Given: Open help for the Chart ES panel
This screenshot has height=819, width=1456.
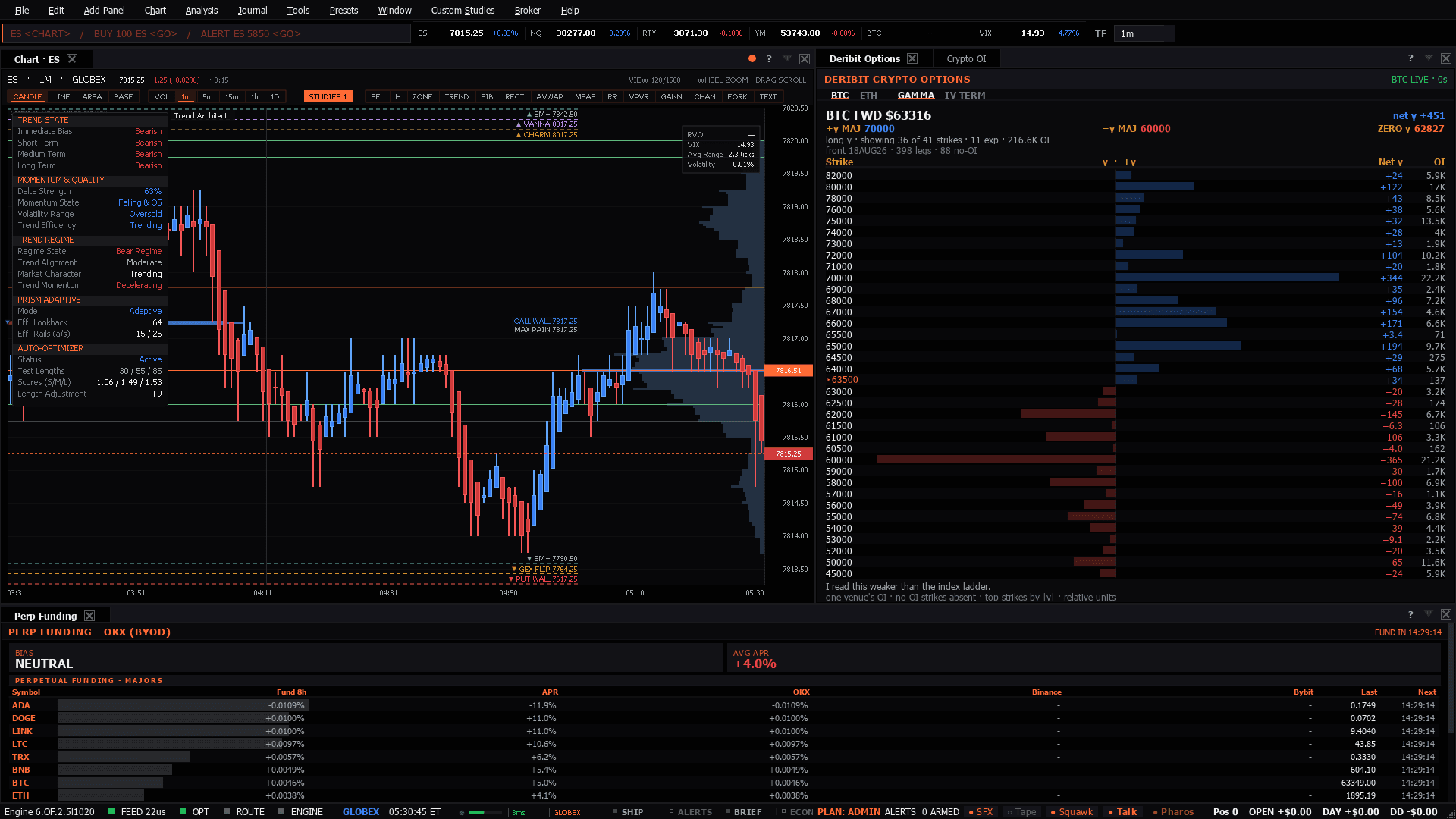Looking at the screenshot, I should [769, 58].
